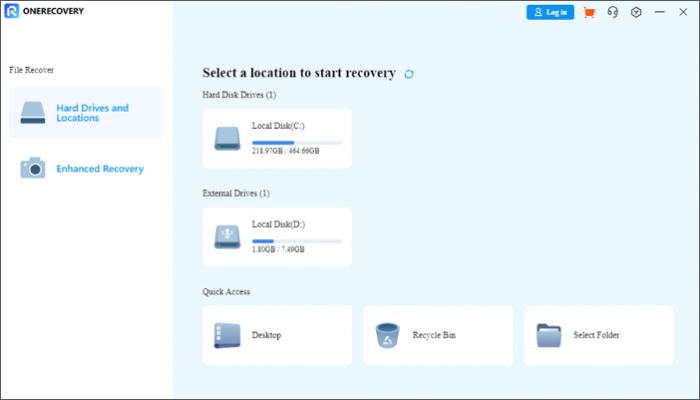Select Hard Drives and Locations tab

click(x=86, y=112)
